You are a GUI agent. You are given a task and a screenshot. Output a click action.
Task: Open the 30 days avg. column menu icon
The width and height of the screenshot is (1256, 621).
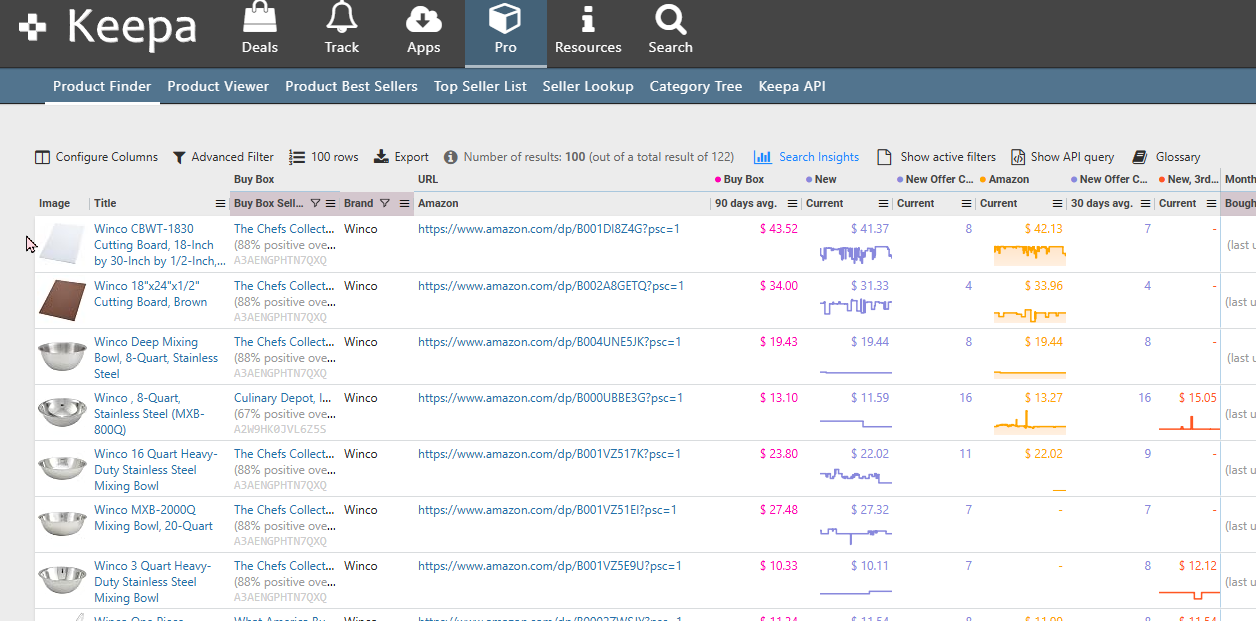[1145, 203]
